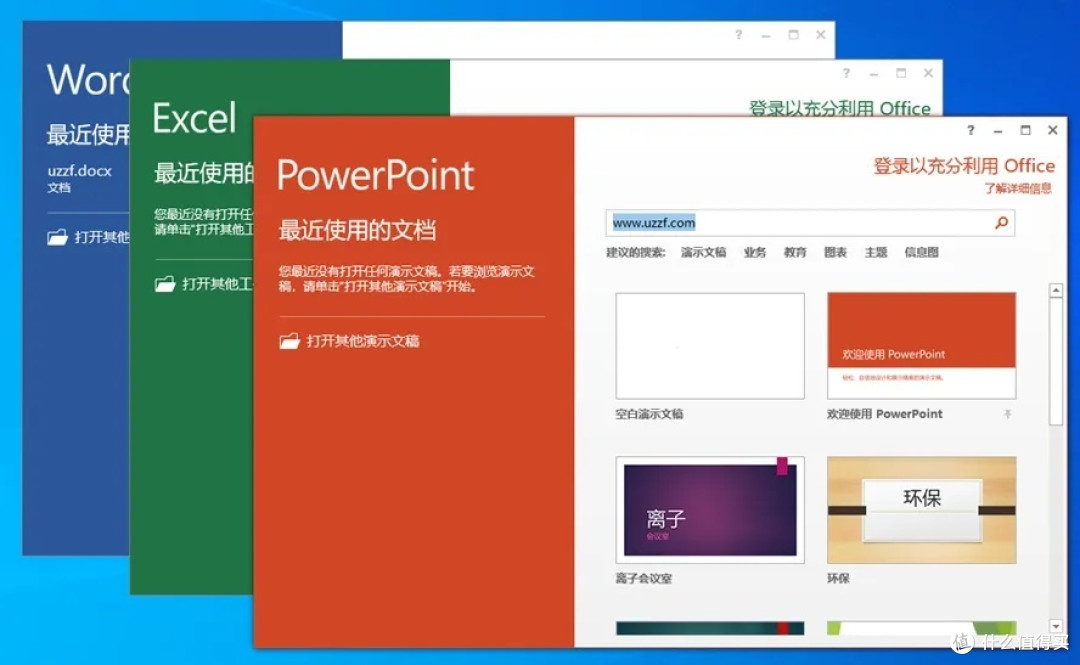Click the template list scroll down arrow
1080x665 pixels.
pos(1055,626)
